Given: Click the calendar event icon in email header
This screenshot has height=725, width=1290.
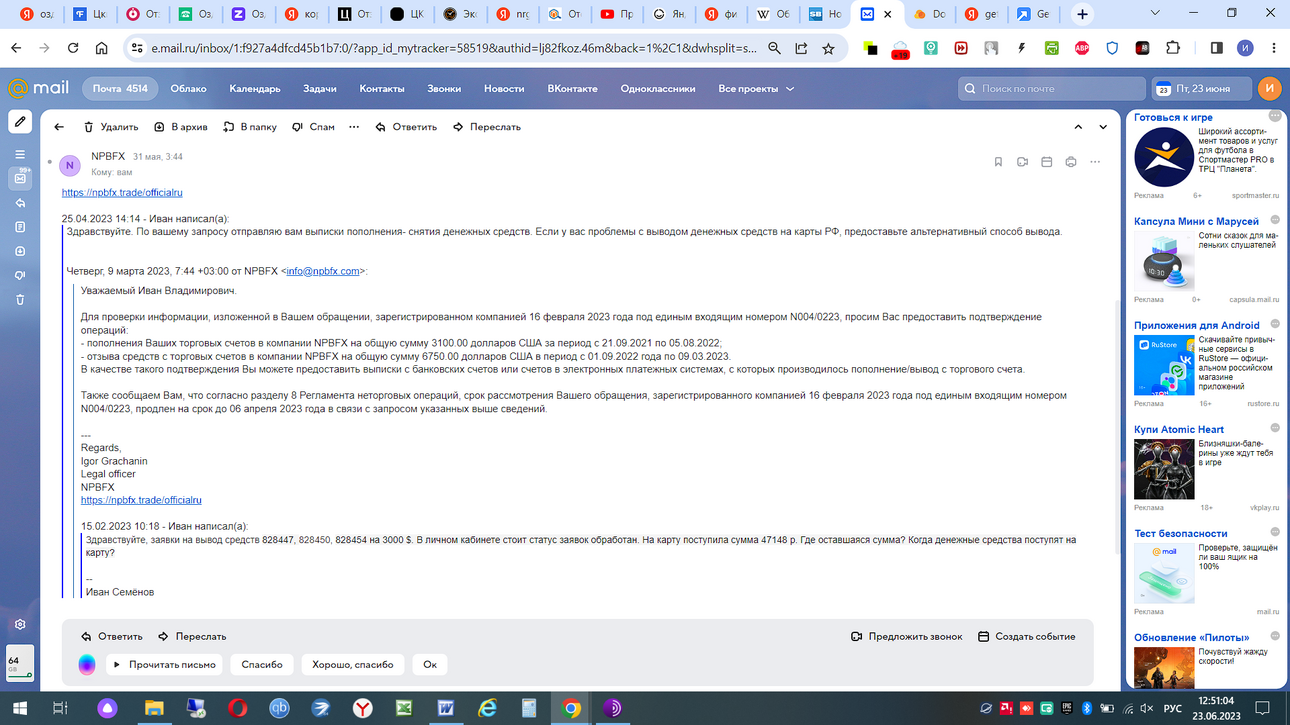Looking at the screenshot, I should click(x=1047, y=162).
